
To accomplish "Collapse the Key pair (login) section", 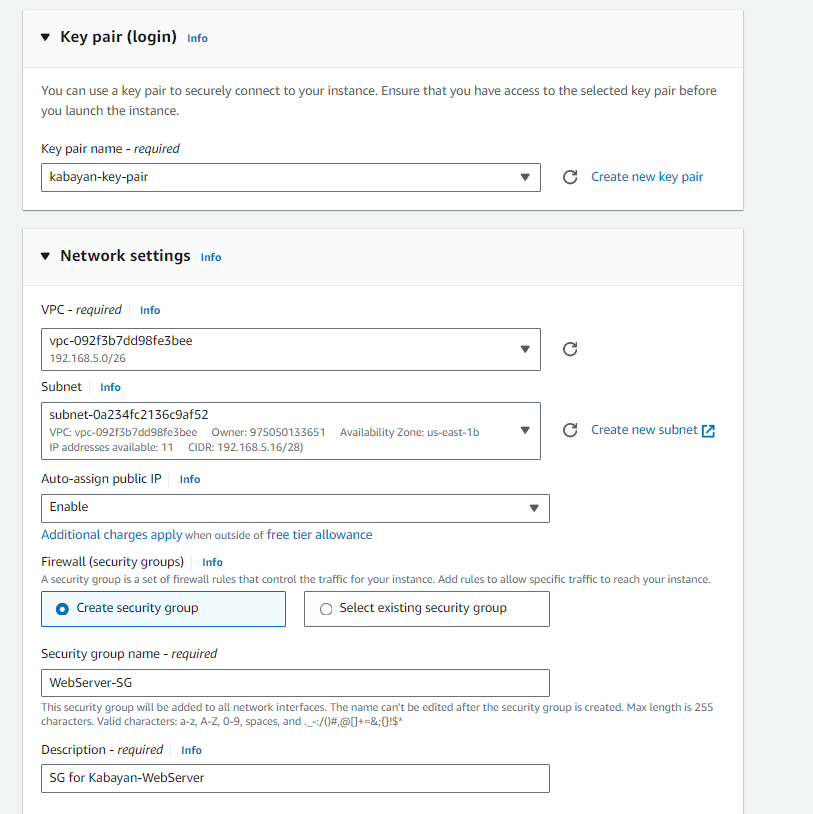I will pos(45,37).
